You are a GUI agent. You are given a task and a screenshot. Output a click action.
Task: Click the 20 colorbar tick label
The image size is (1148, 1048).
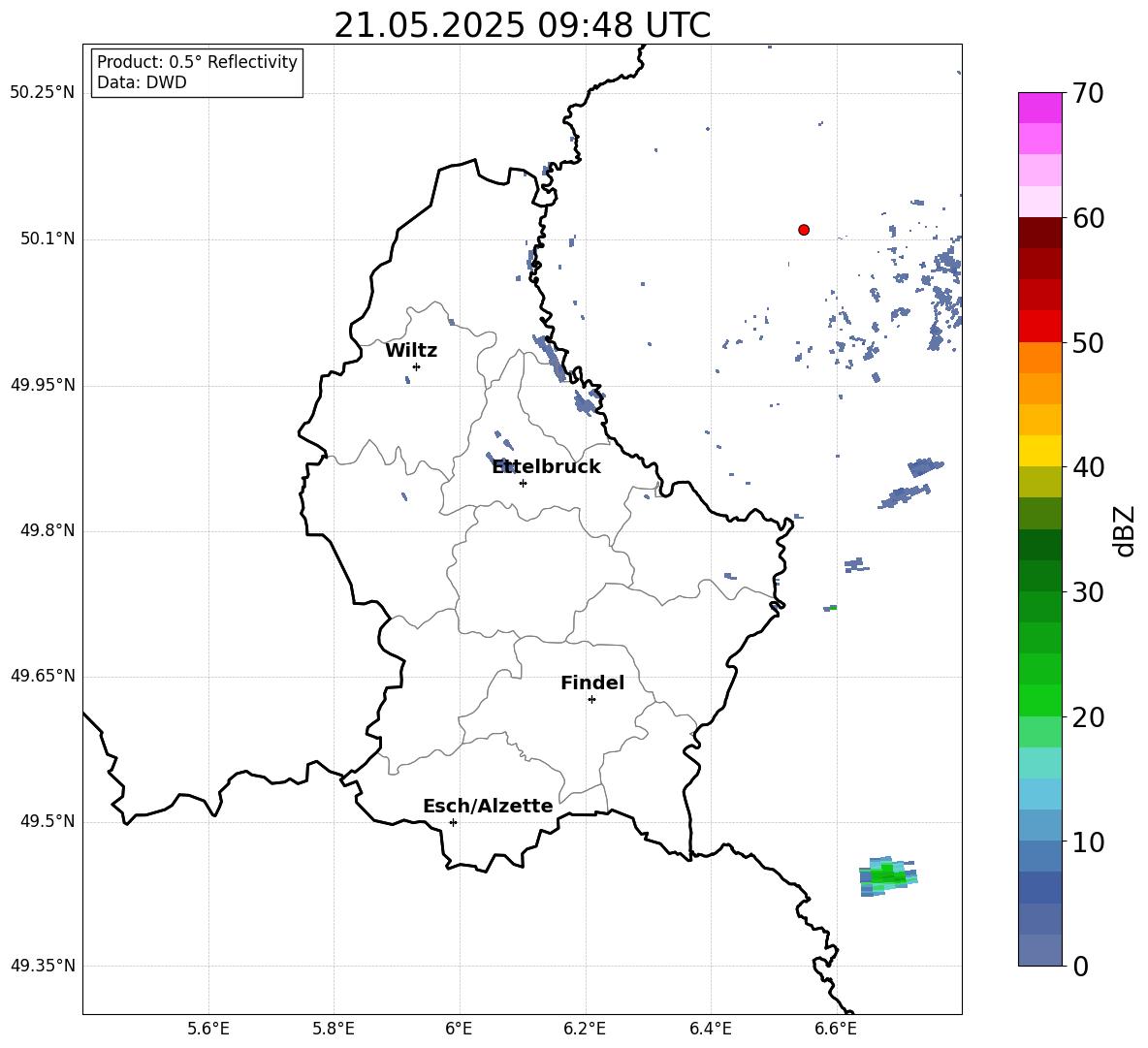pos(1088,717)
